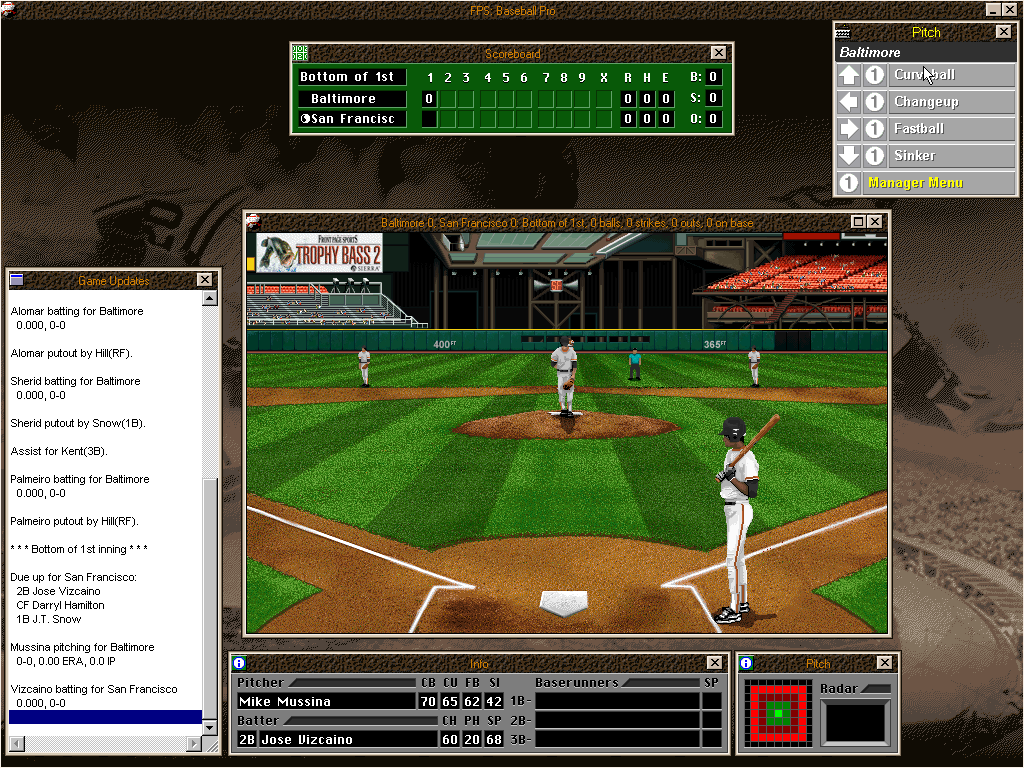Throw a Changeup pitch
This screenshot has width=1024, height=768.
point(951,102)
